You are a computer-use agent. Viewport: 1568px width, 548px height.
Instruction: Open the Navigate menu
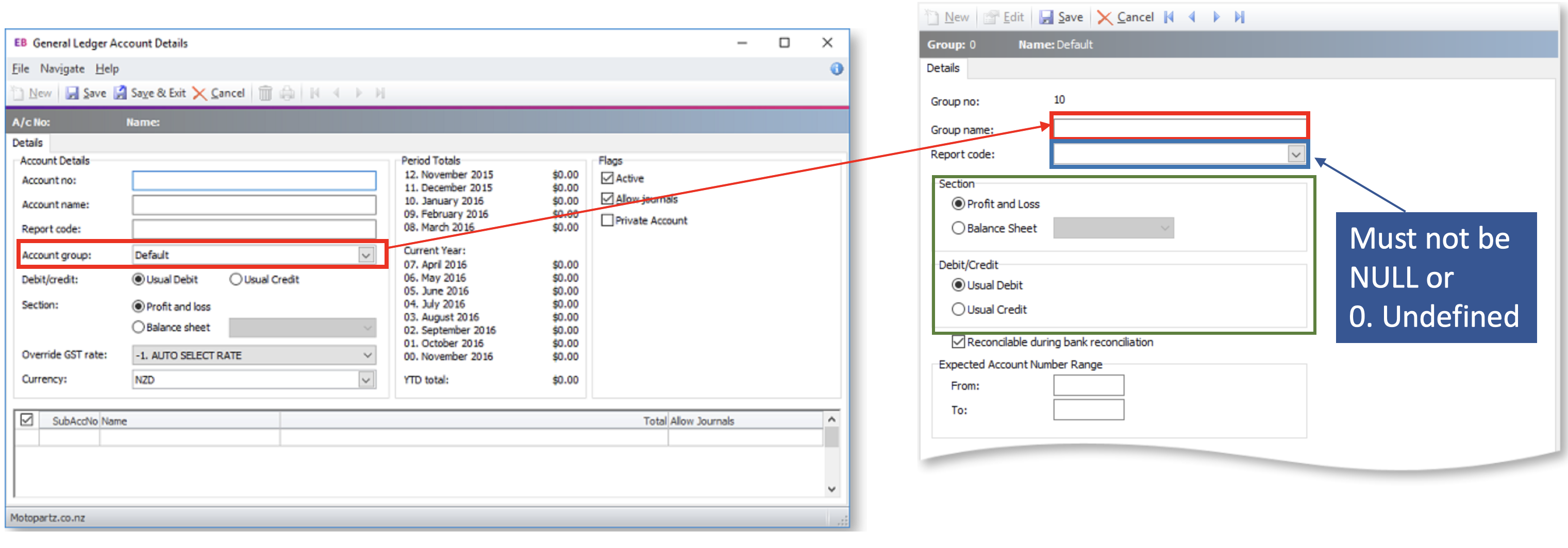click(x=62, y=68)
